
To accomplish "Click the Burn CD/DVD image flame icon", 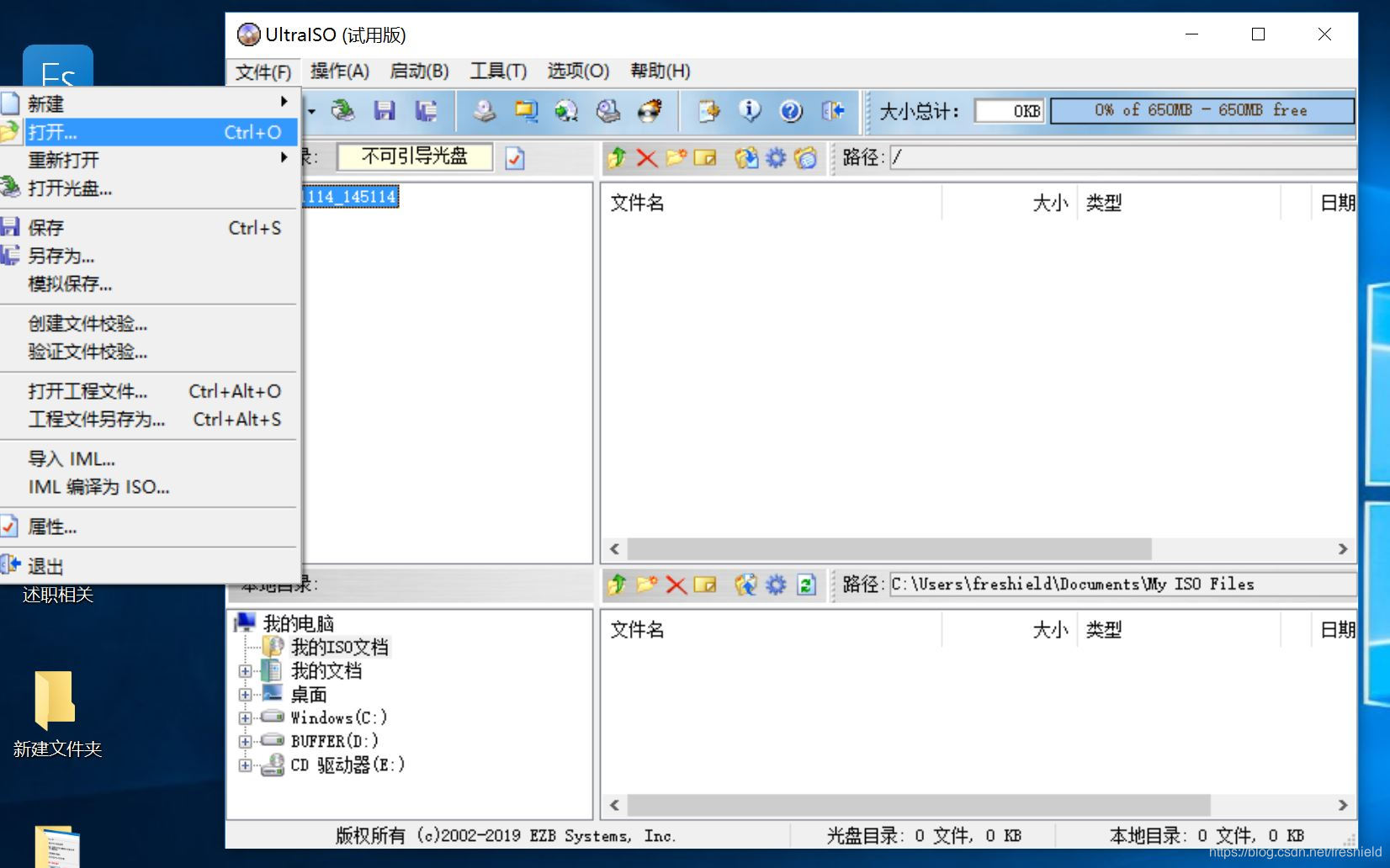I will click(650, 111).
